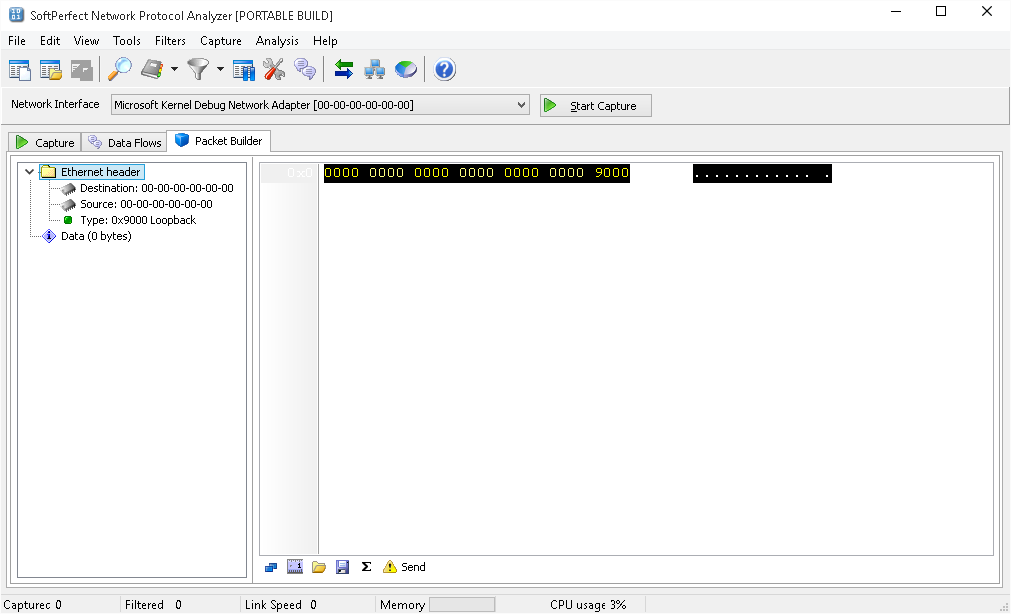
Task: Select the Source MAC address row
Action: tap(146, 204)
